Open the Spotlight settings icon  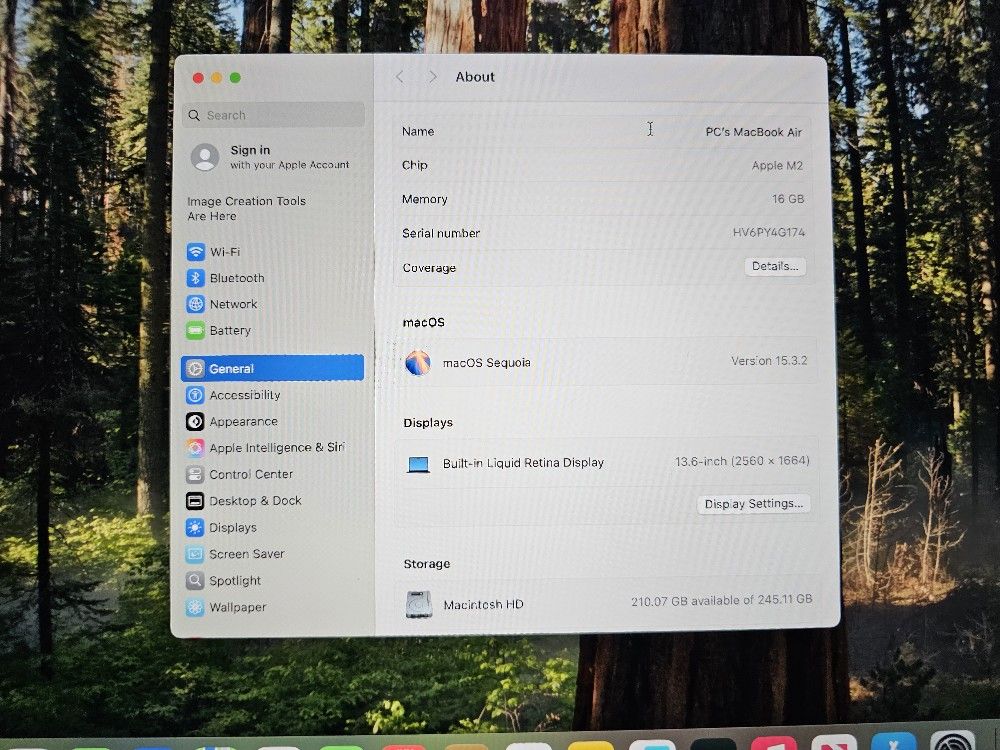195,581
